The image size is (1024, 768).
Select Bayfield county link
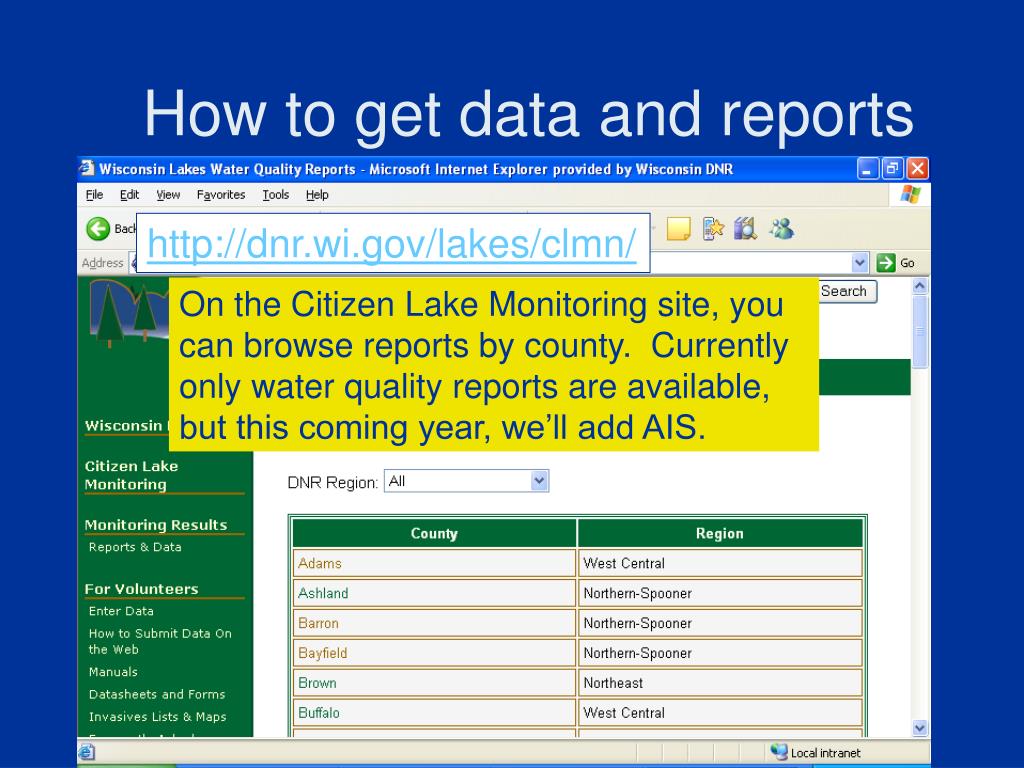pos(323,653)
